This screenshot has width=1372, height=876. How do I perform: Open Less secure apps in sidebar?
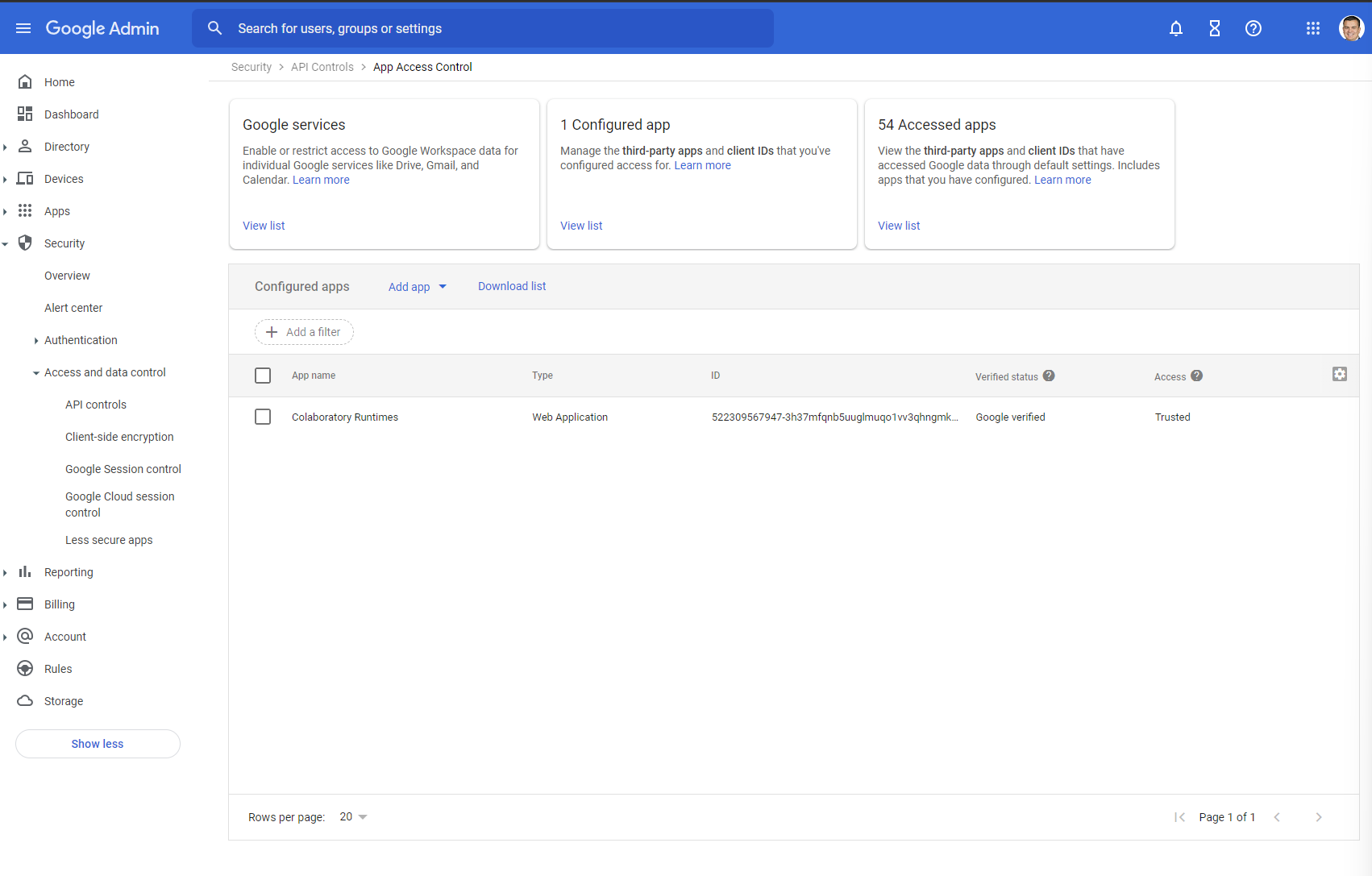(x=109, y=540)
